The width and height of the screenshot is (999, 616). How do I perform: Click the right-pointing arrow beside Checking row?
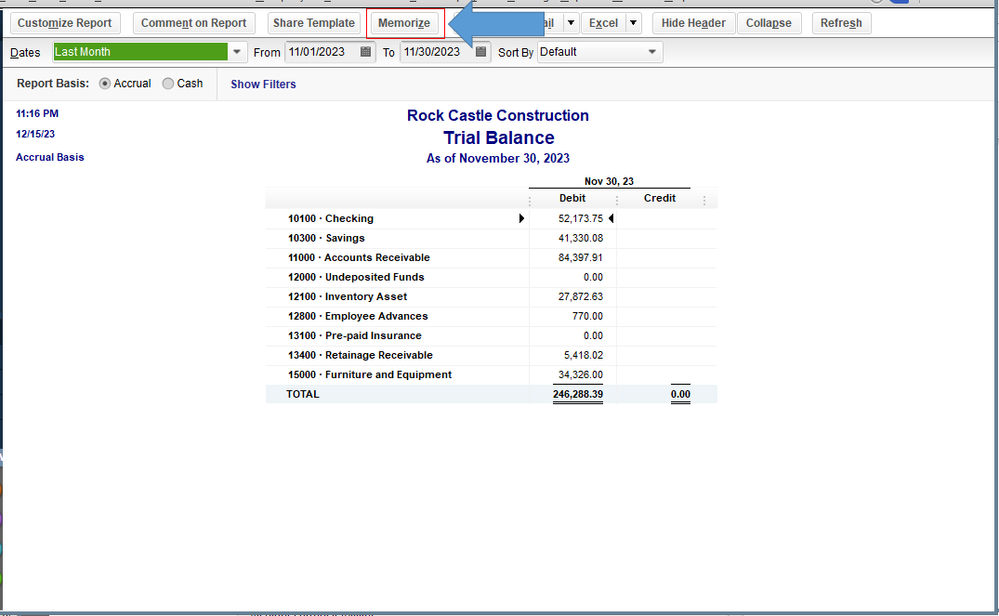click(x=521, y=218)
